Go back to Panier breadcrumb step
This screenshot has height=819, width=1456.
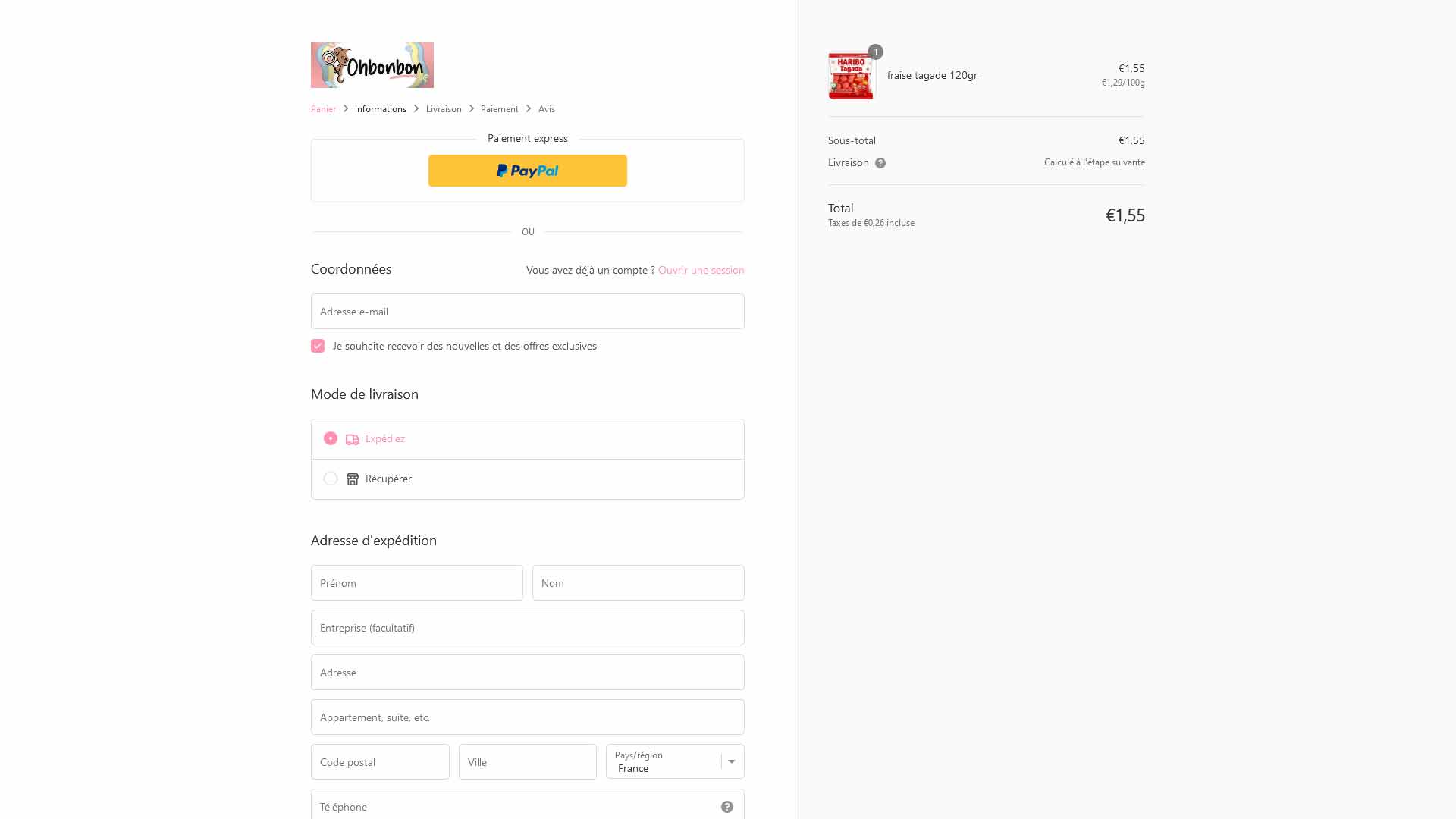pos(323,109)
